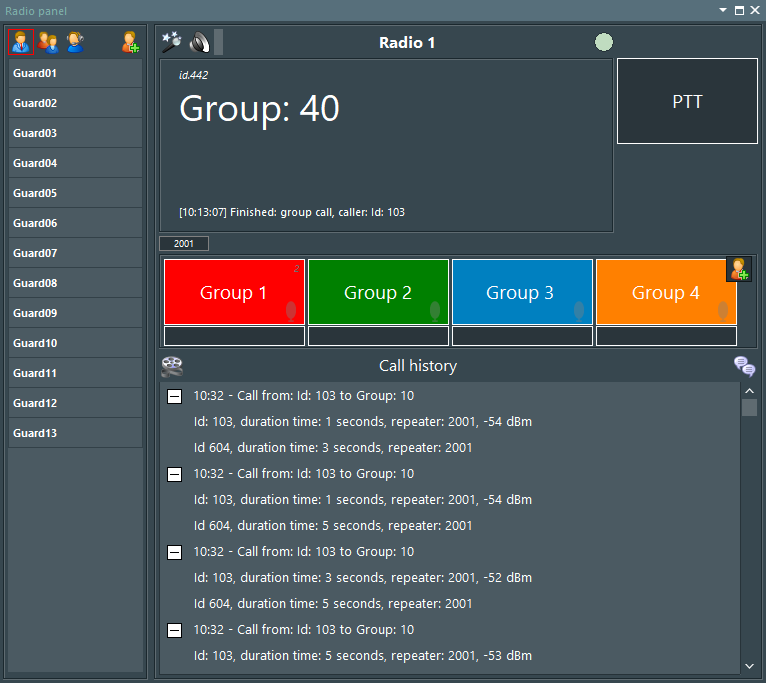Open the magic wand tool for Radio 1
766x683 pixels.
coord(172,42)
